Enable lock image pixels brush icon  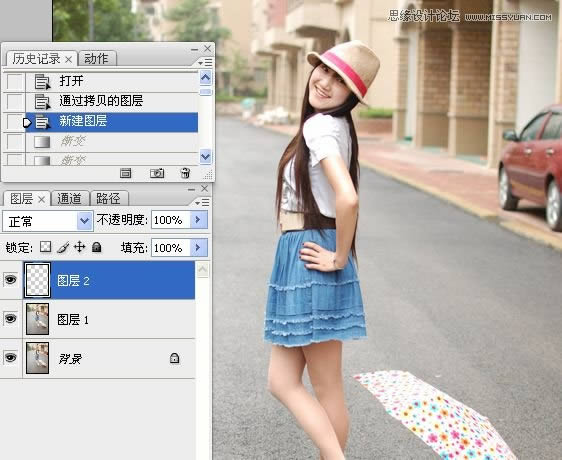tap(63, 247)
